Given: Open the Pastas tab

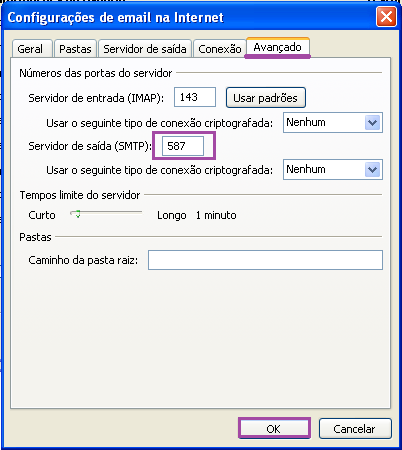Looking at the screenshot, I should [75, 49].
